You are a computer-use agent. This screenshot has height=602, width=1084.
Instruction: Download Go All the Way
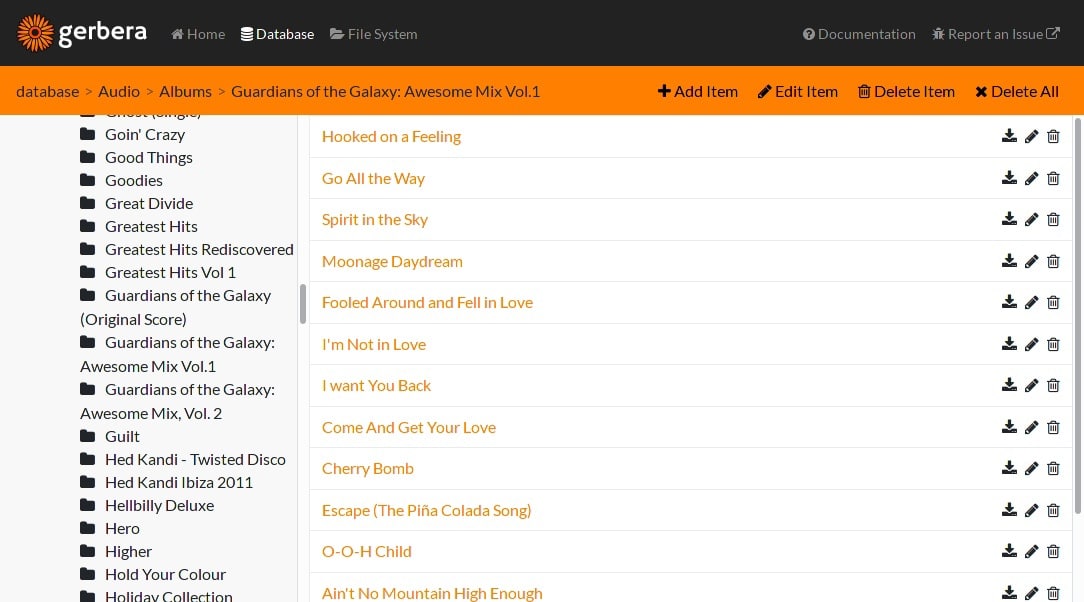(1009, 178)
